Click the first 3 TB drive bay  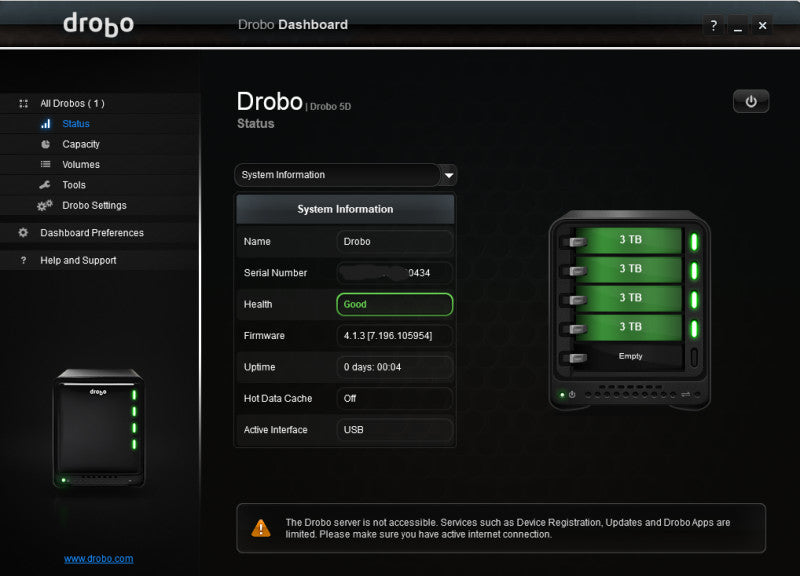tap(630, 240)
